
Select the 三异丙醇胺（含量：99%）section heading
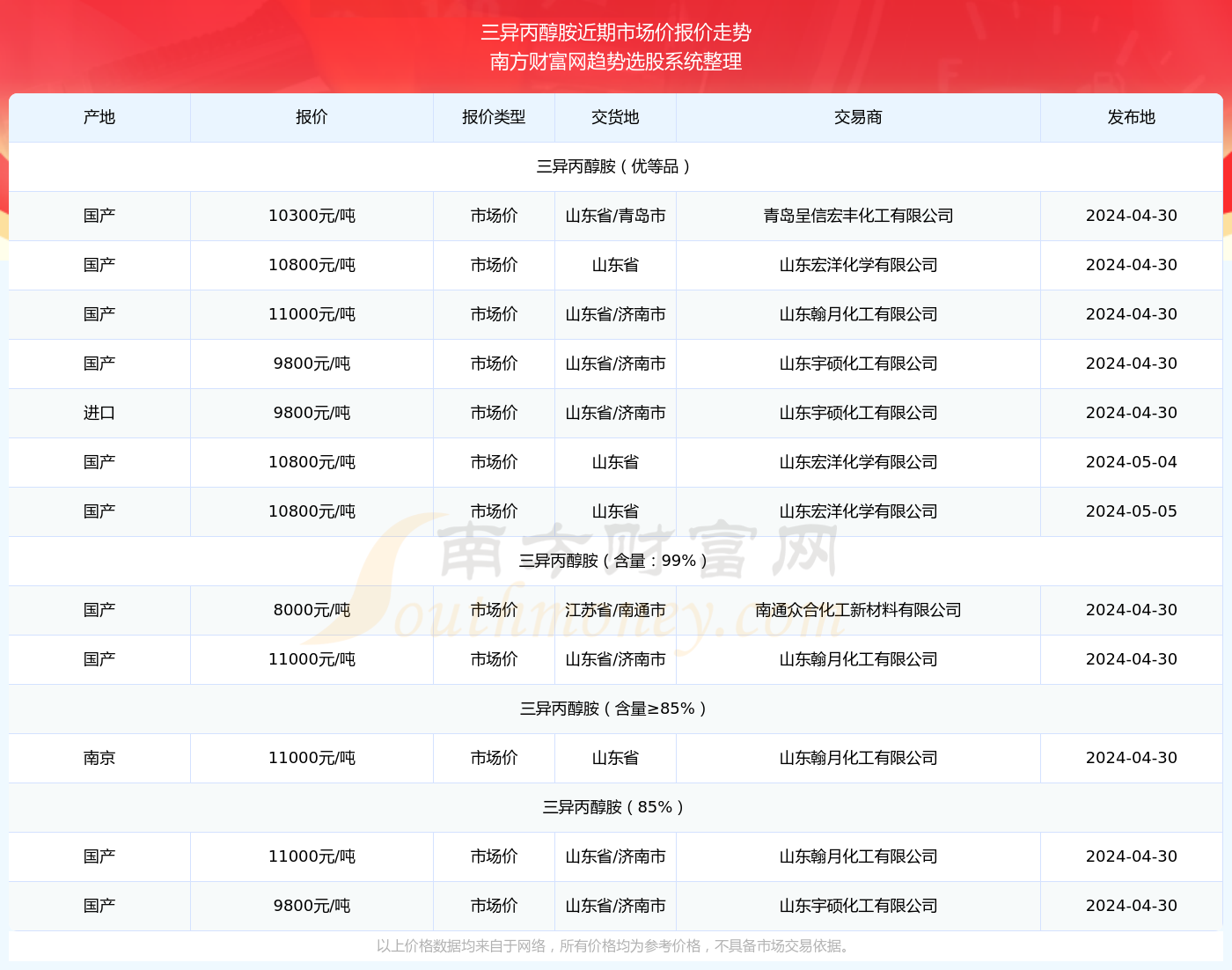point(615,561)
